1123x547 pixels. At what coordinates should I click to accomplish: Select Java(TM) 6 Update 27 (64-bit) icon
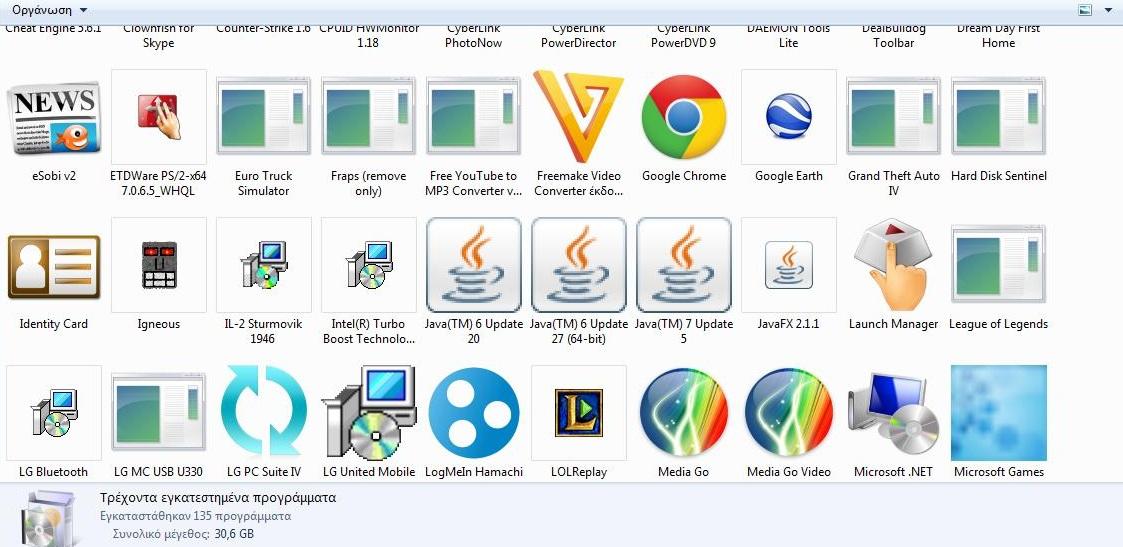tap(579, 265)
